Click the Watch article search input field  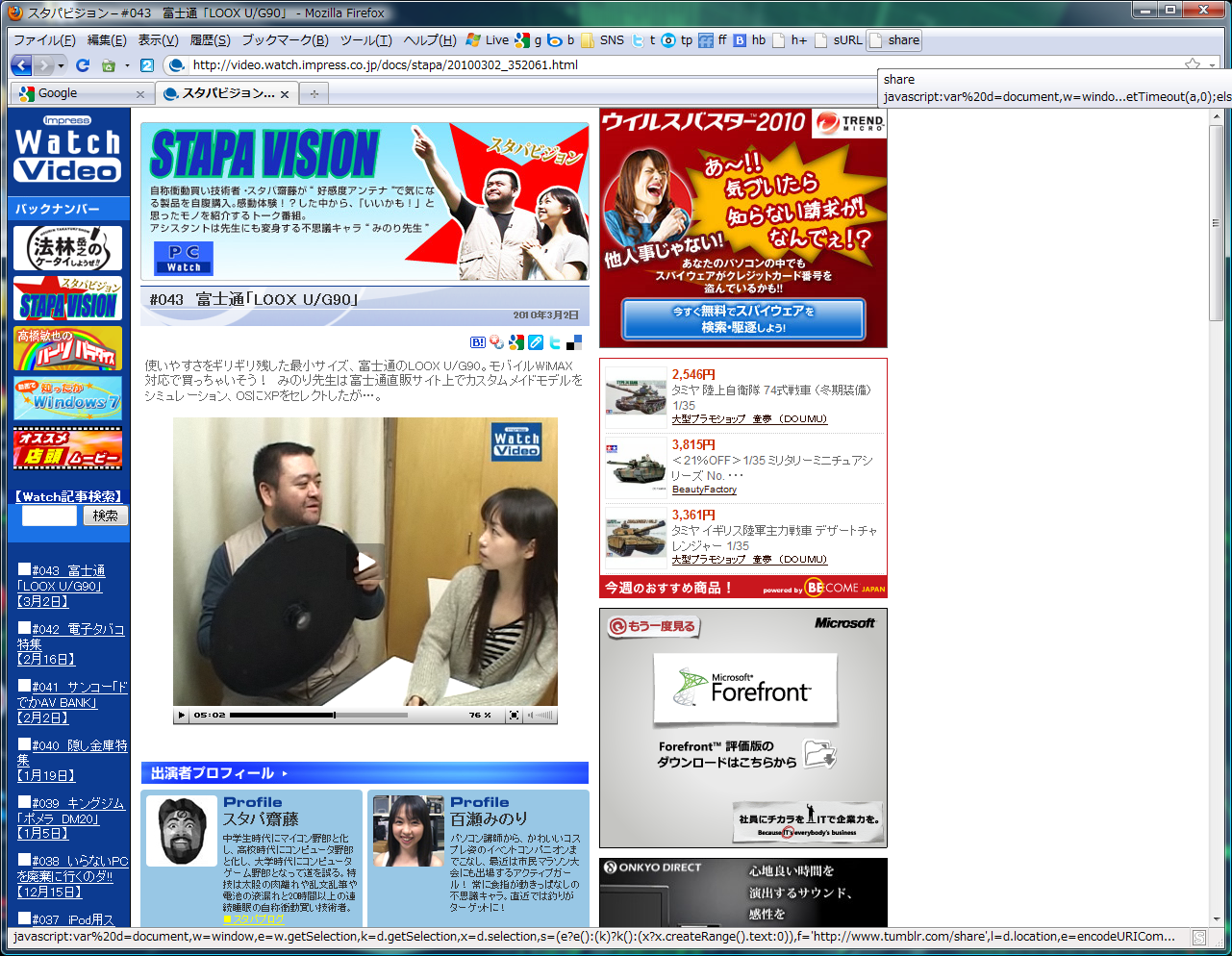pos(49,516)
